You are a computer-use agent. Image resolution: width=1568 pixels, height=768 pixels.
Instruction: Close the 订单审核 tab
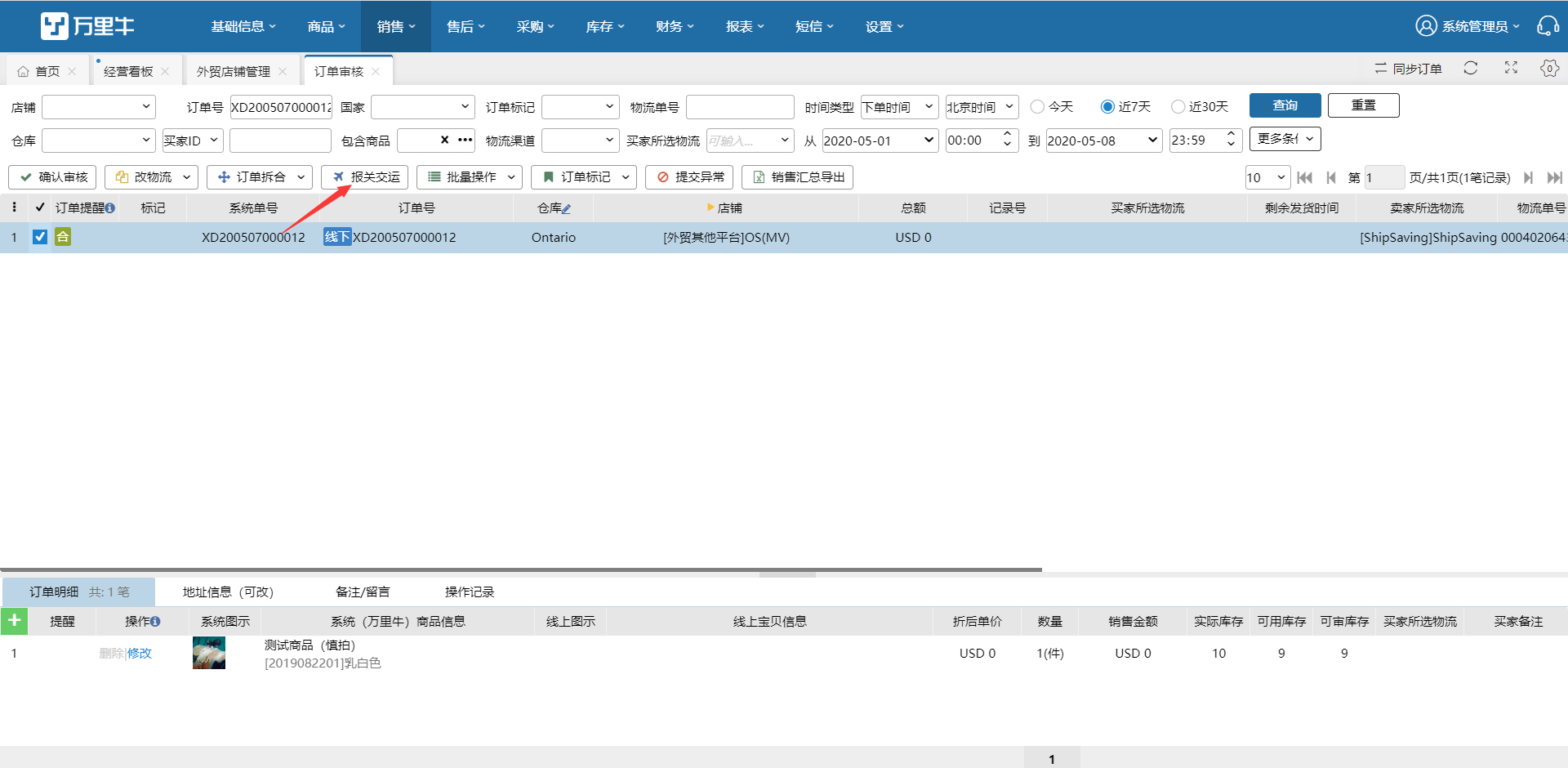376,72
